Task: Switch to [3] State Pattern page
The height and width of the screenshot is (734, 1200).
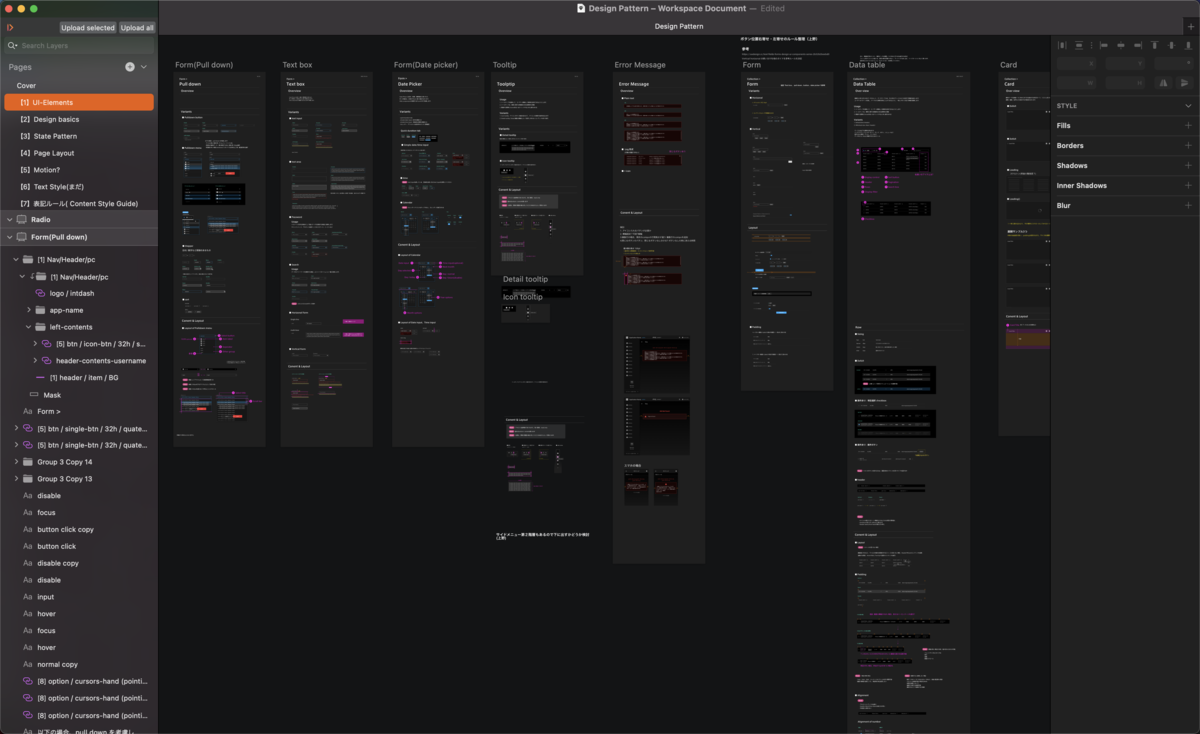Action: point(49,136)
